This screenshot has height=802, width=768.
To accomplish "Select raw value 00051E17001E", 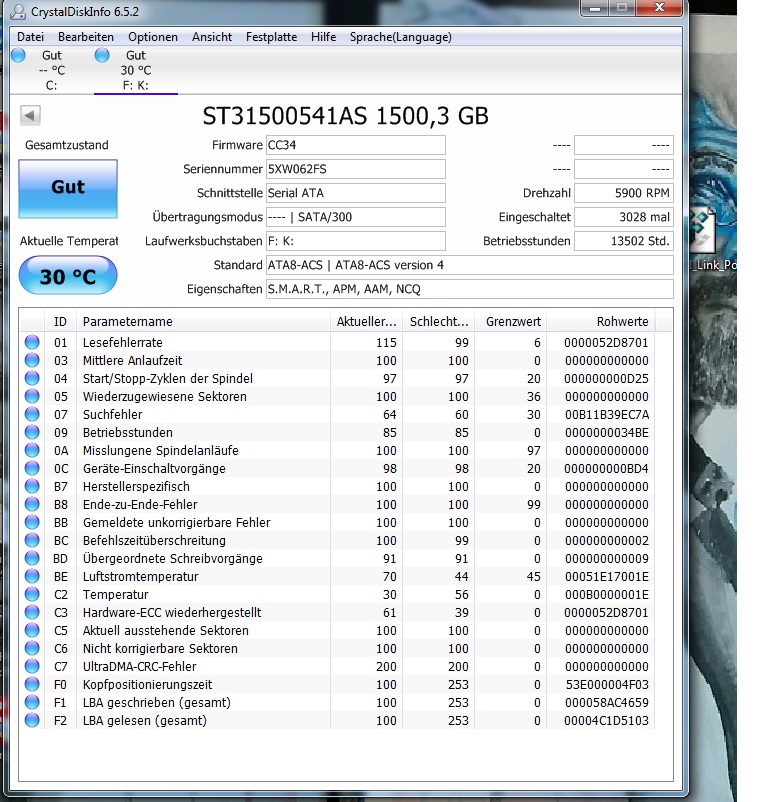I will pyautogui.click(x=607, y=576).
